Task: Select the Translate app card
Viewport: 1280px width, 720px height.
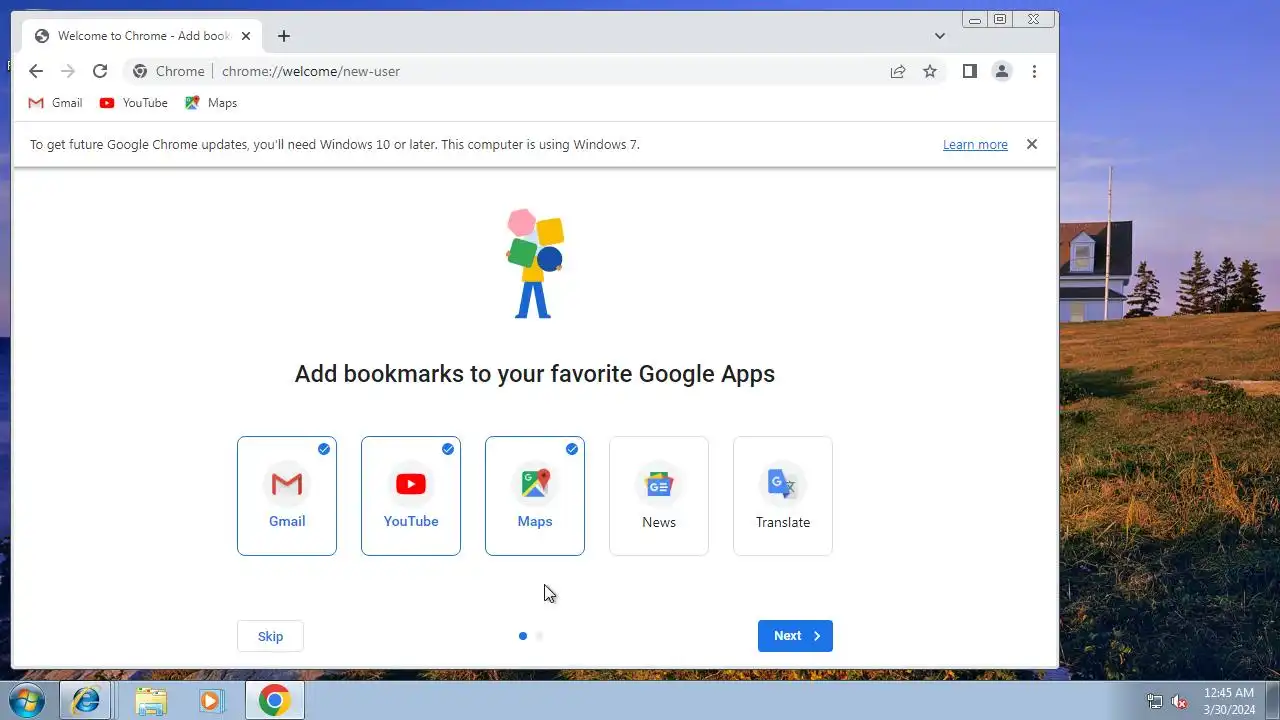Action: click(783, 496)
